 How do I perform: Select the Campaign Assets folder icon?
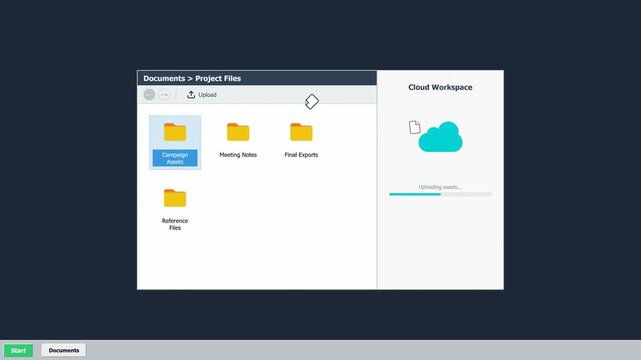tap(175, 132)
